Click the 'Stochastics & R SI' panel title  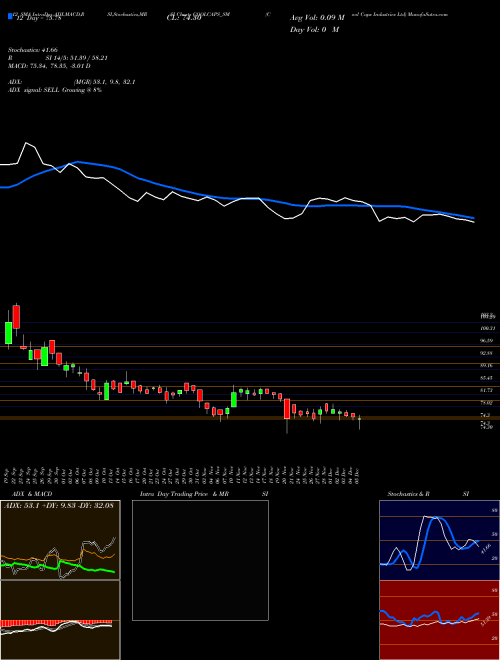[428, 494]
